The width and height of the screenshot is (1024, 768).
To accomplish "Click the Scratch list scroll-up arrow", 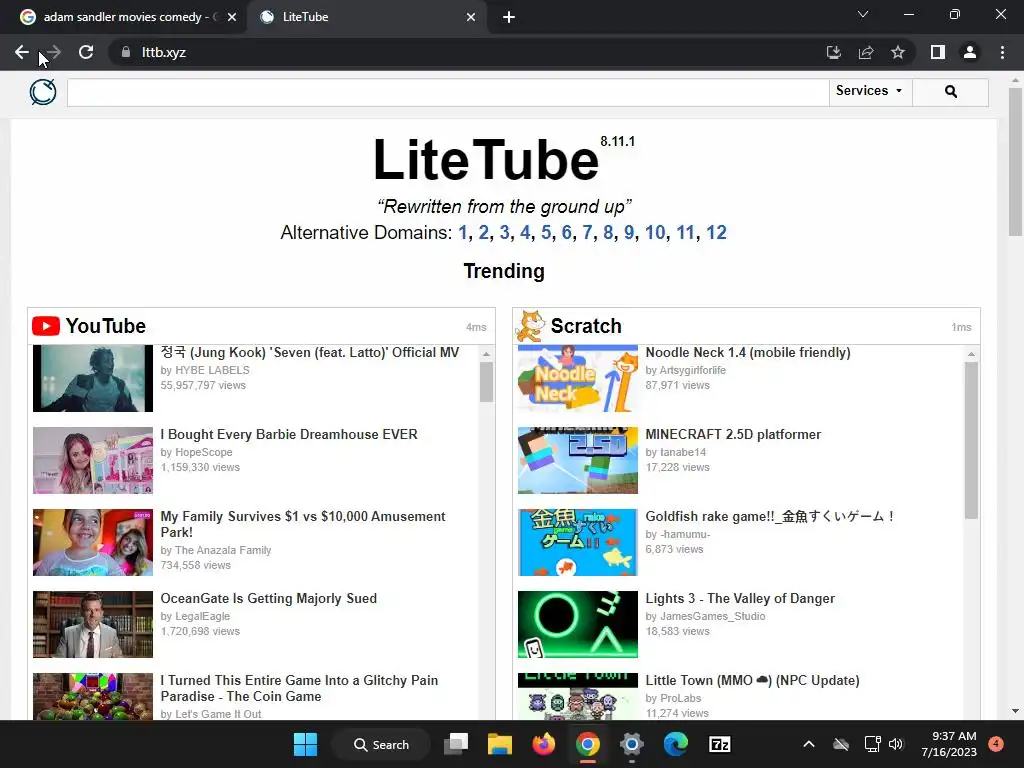I will click(x=971, y=353).
